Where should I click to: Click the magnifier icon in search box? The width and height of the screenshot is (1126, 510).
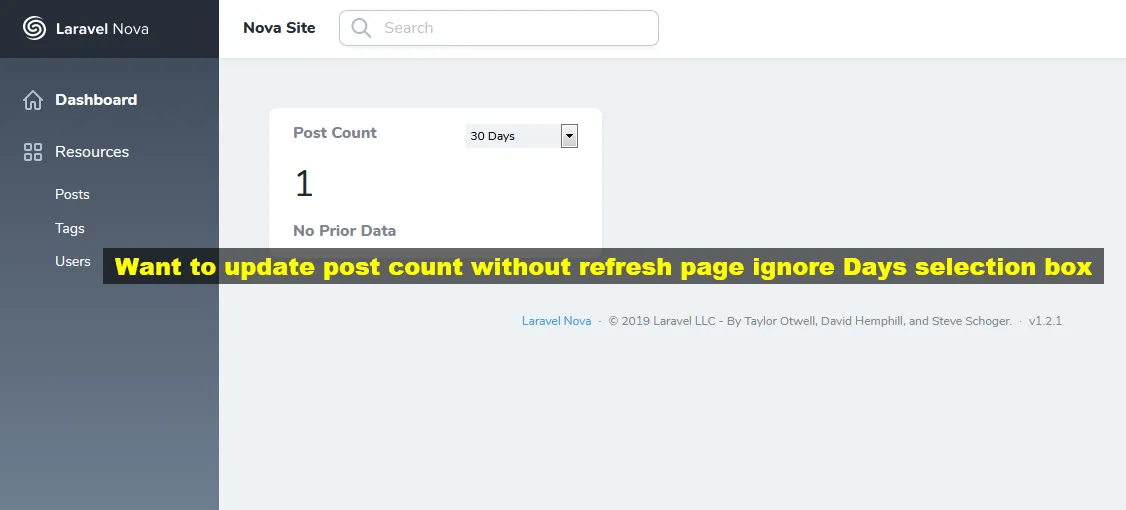click(361, 28)
